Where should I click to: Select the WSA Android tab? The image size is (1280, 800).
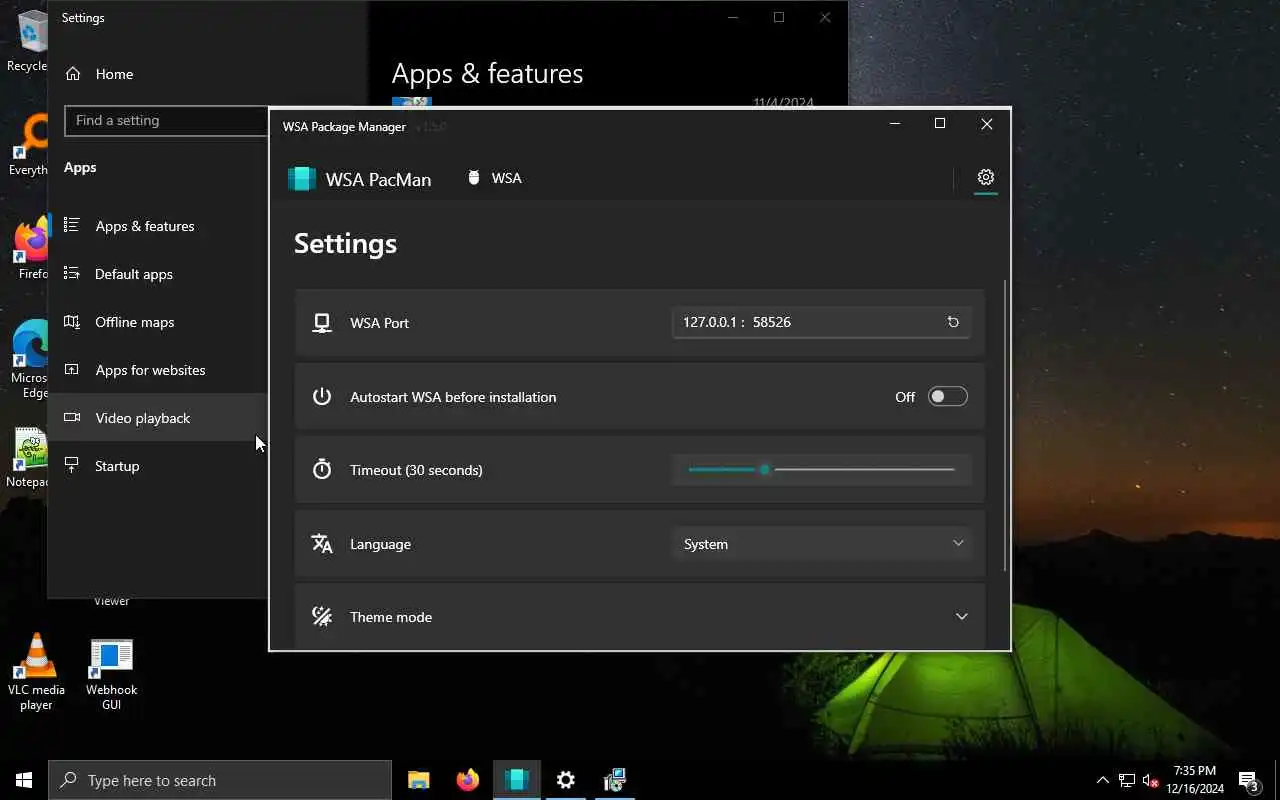click(494, 178)
